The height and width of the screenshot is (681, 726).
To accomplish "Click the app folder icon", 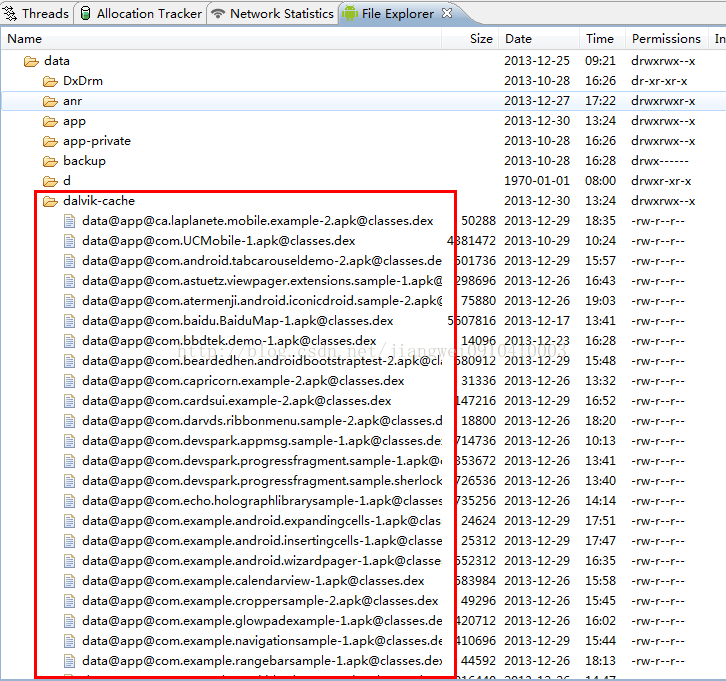I will [x=50, y=121].
